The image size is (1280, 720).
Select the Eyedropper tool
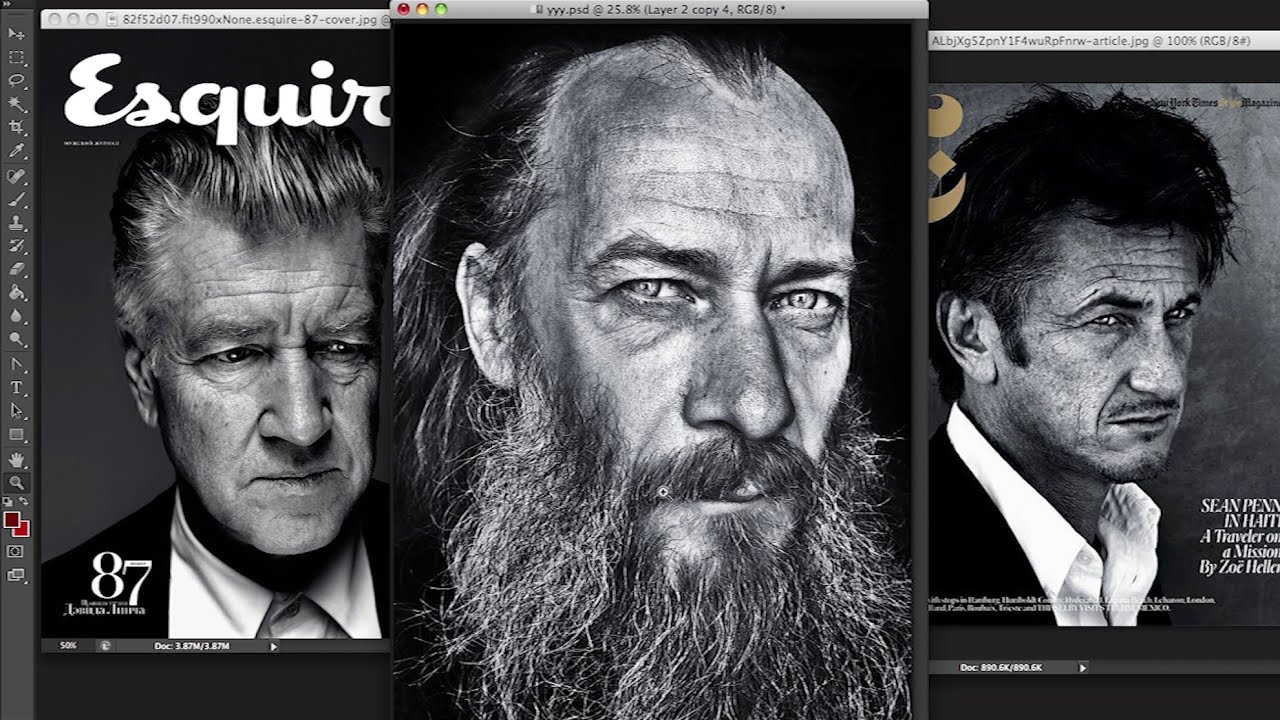pos(17,151)
